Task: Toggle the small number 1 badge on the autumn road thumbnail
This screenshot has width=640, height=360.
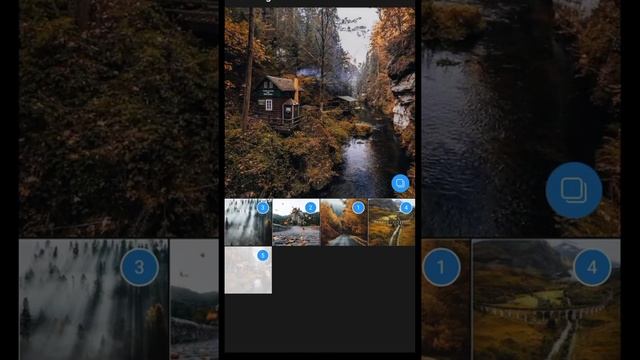Action: click(x=358, y=208)
